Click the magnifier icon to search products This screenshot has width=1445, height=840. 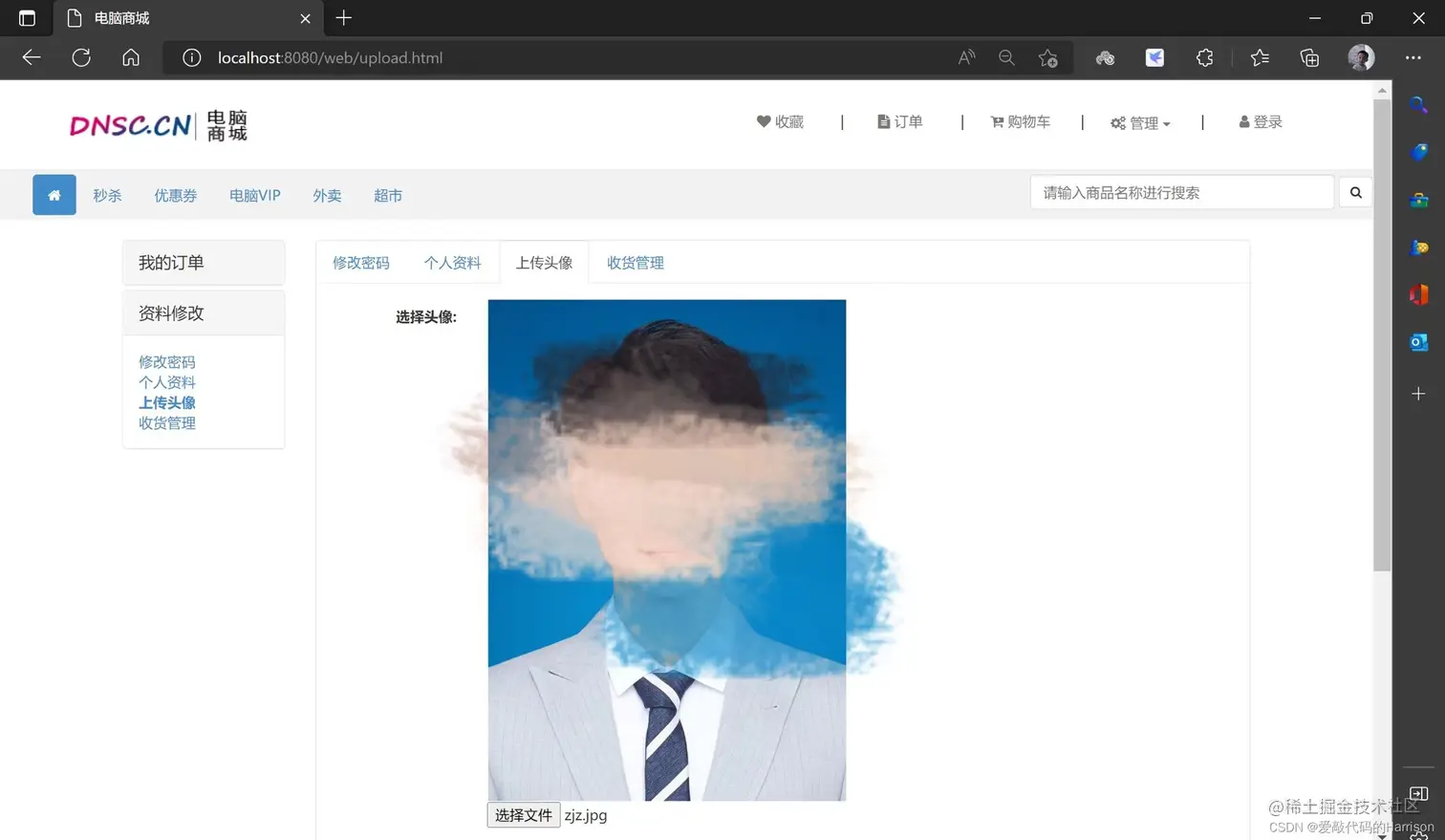click(x=1355, y=191)
